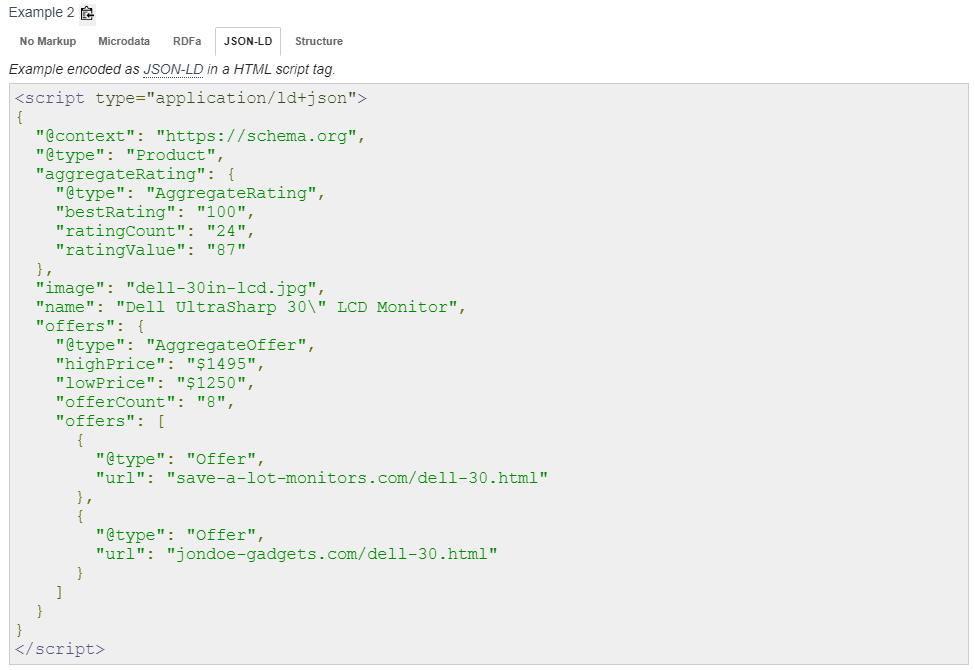Select the JSON-LD tab
The width and height of the screenshot is (975, 670).
[247, 41]
